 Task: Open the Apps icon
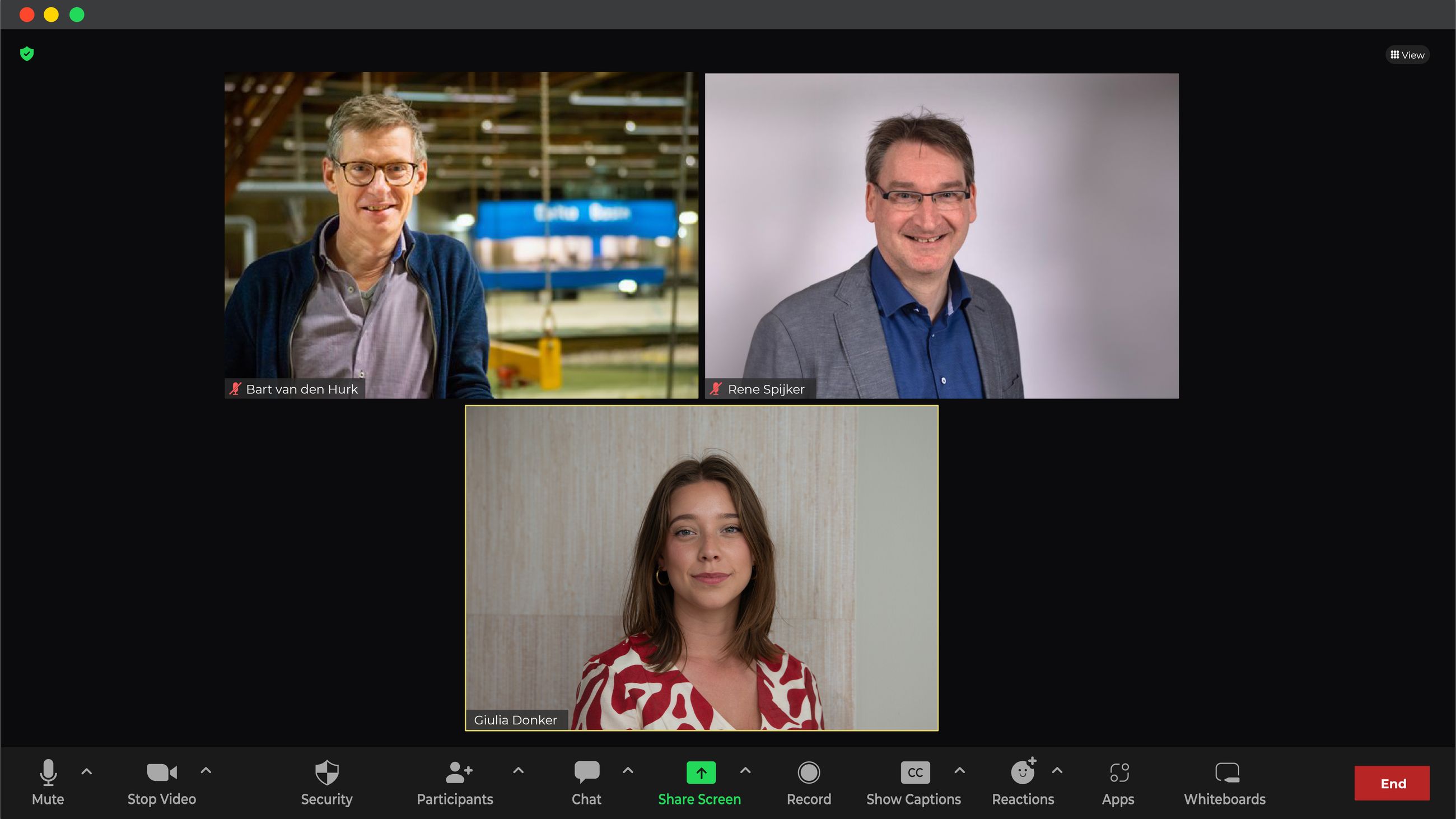(1118, 772)
